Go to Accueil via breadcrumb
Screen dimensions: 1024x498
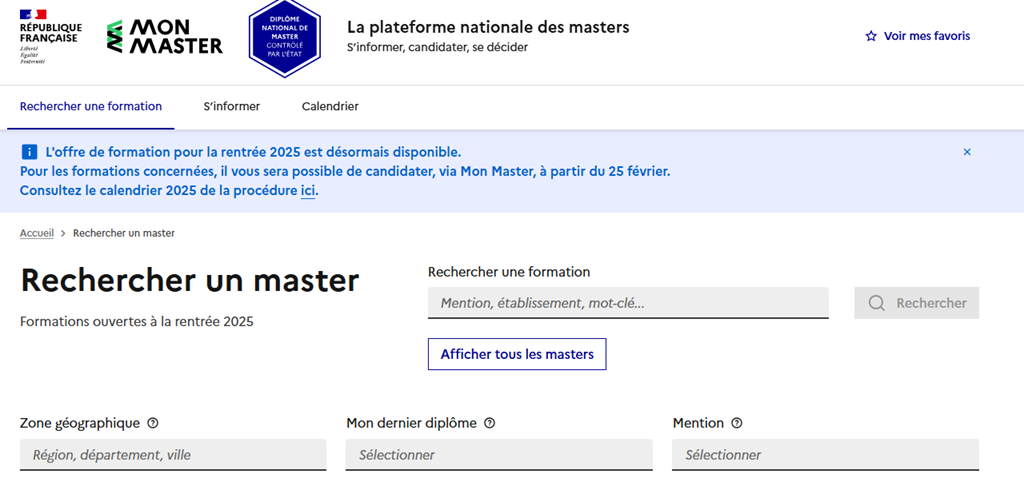tap(37, 233)
